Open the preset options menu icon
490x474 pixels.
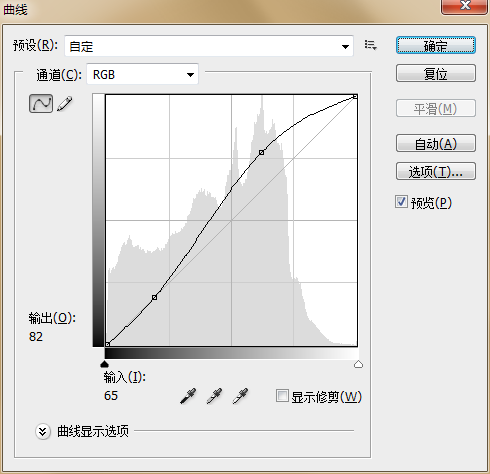click(x=371, y=45)
